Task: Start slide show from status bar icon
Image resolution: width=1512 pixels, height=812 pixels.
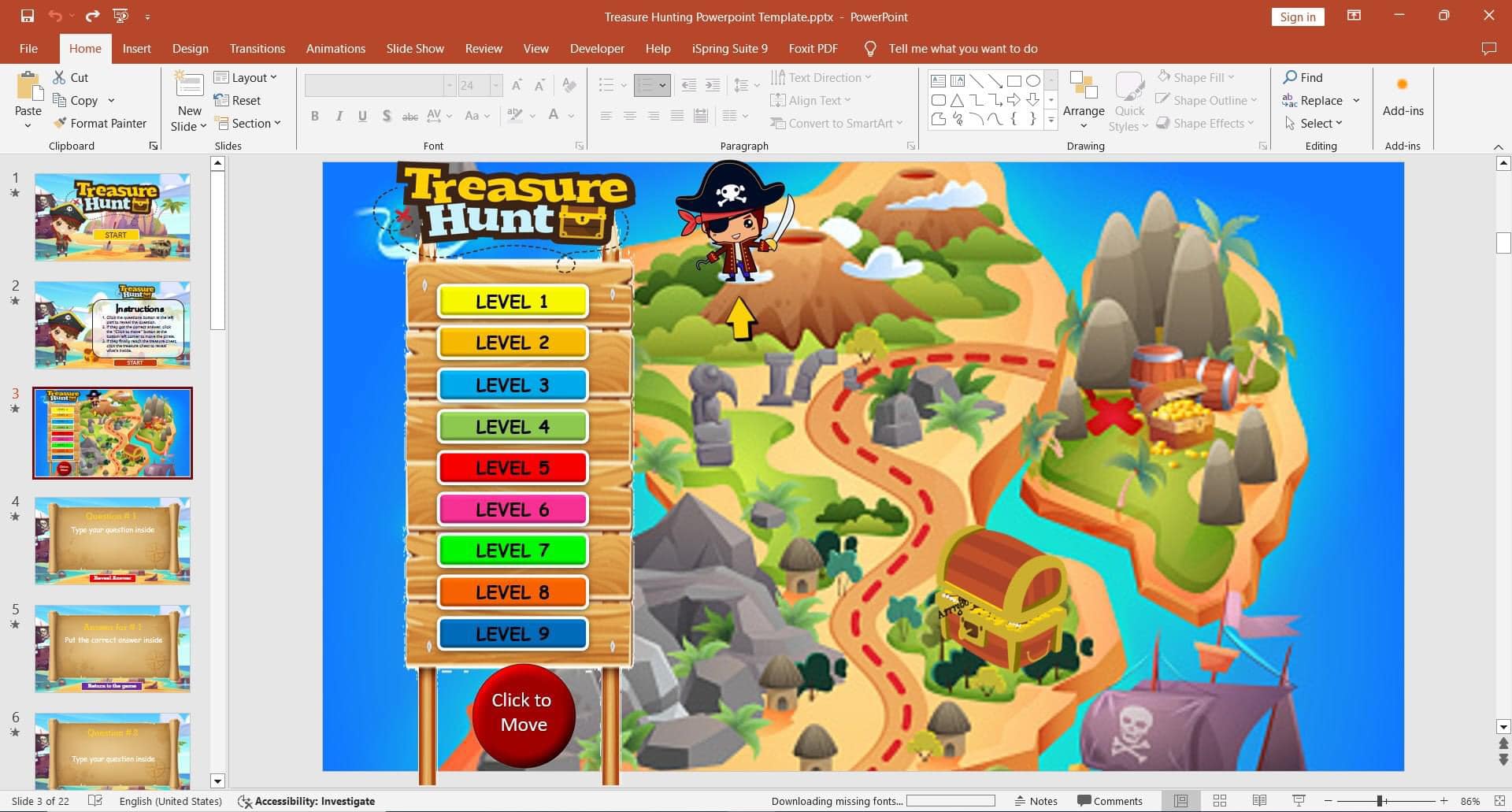Action: point(1299,801)
